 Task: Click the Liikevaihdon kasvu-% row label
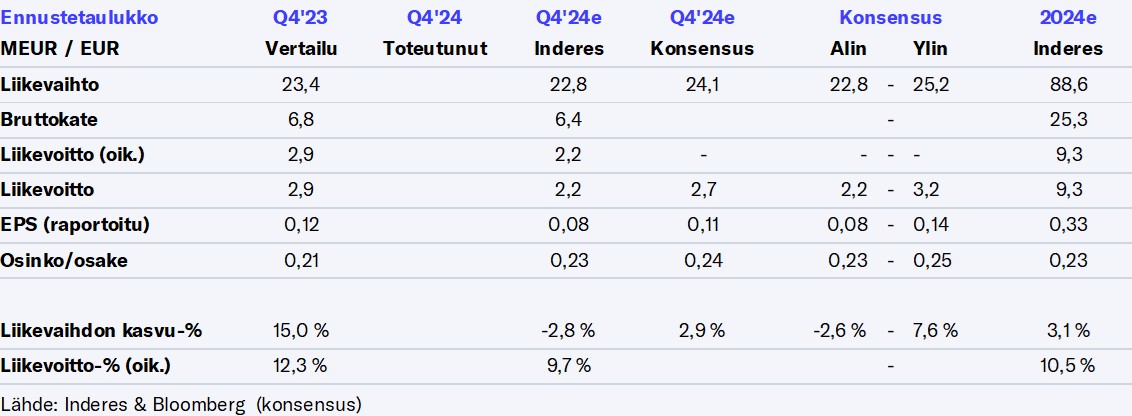pos(101,330)
